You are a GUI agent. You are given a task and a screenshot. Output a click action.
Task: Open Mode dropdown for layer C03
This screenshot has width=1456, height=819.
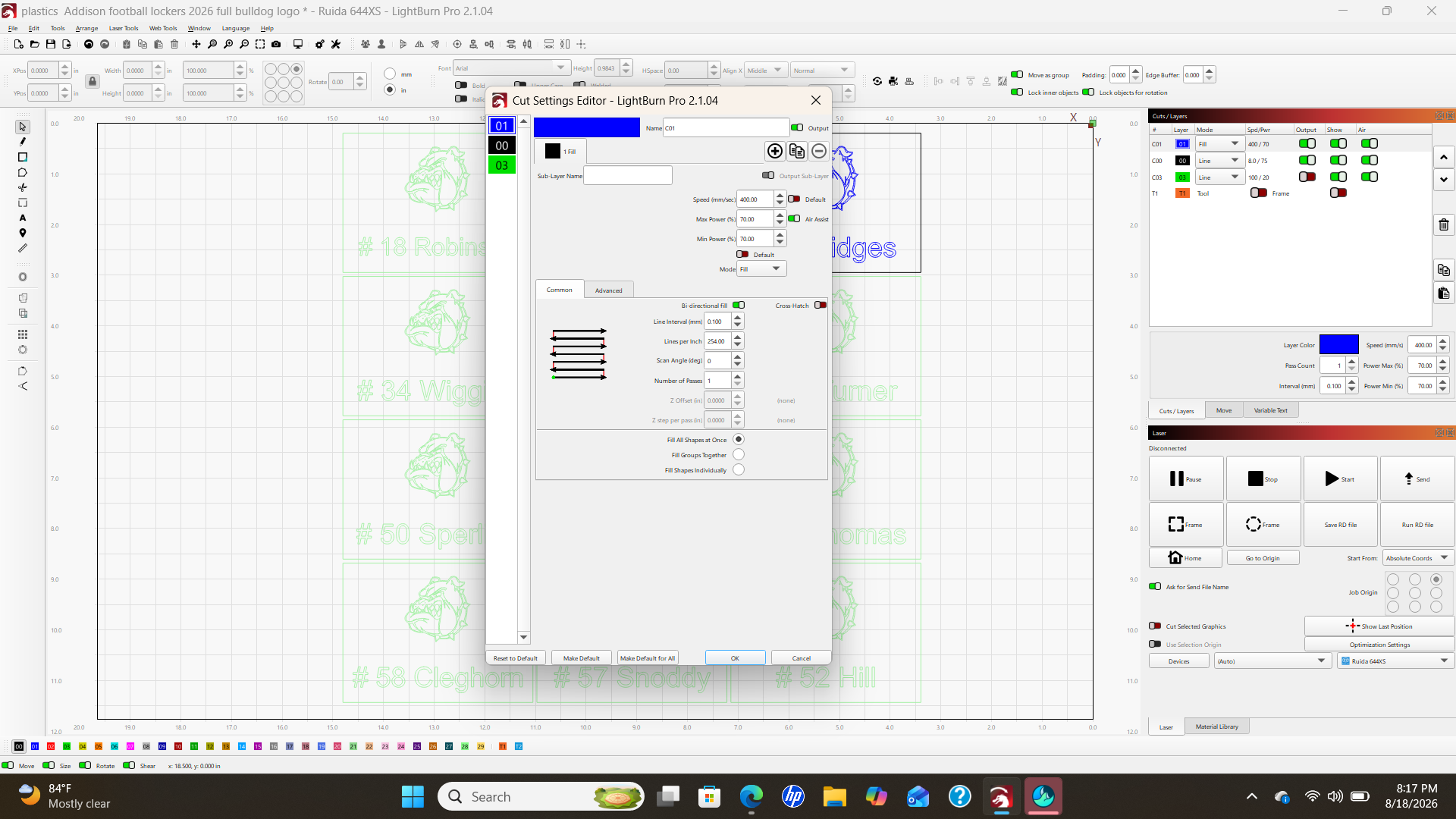pyautogui.click(x=1220, y=177)
